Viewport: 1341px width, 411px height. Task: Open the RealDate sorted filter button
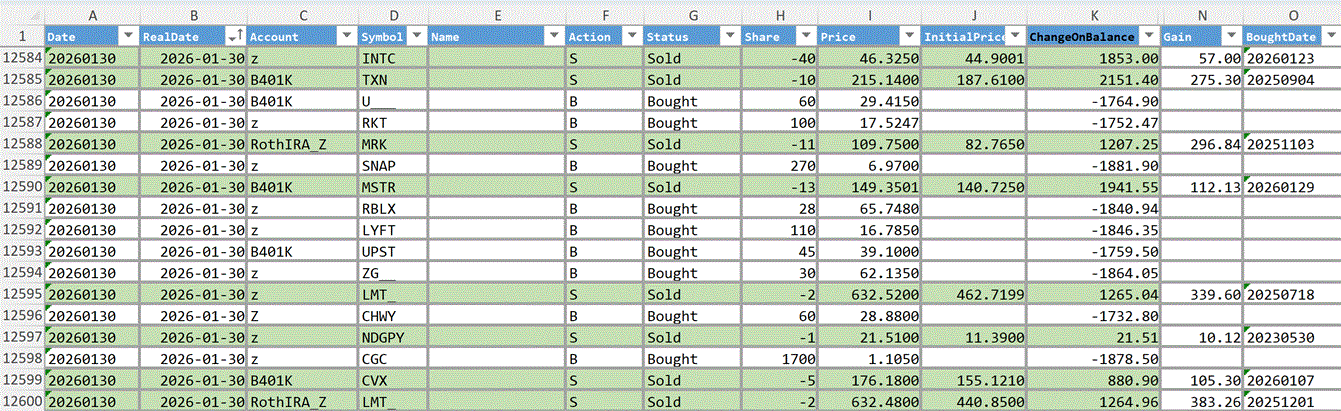click(235, 36)
